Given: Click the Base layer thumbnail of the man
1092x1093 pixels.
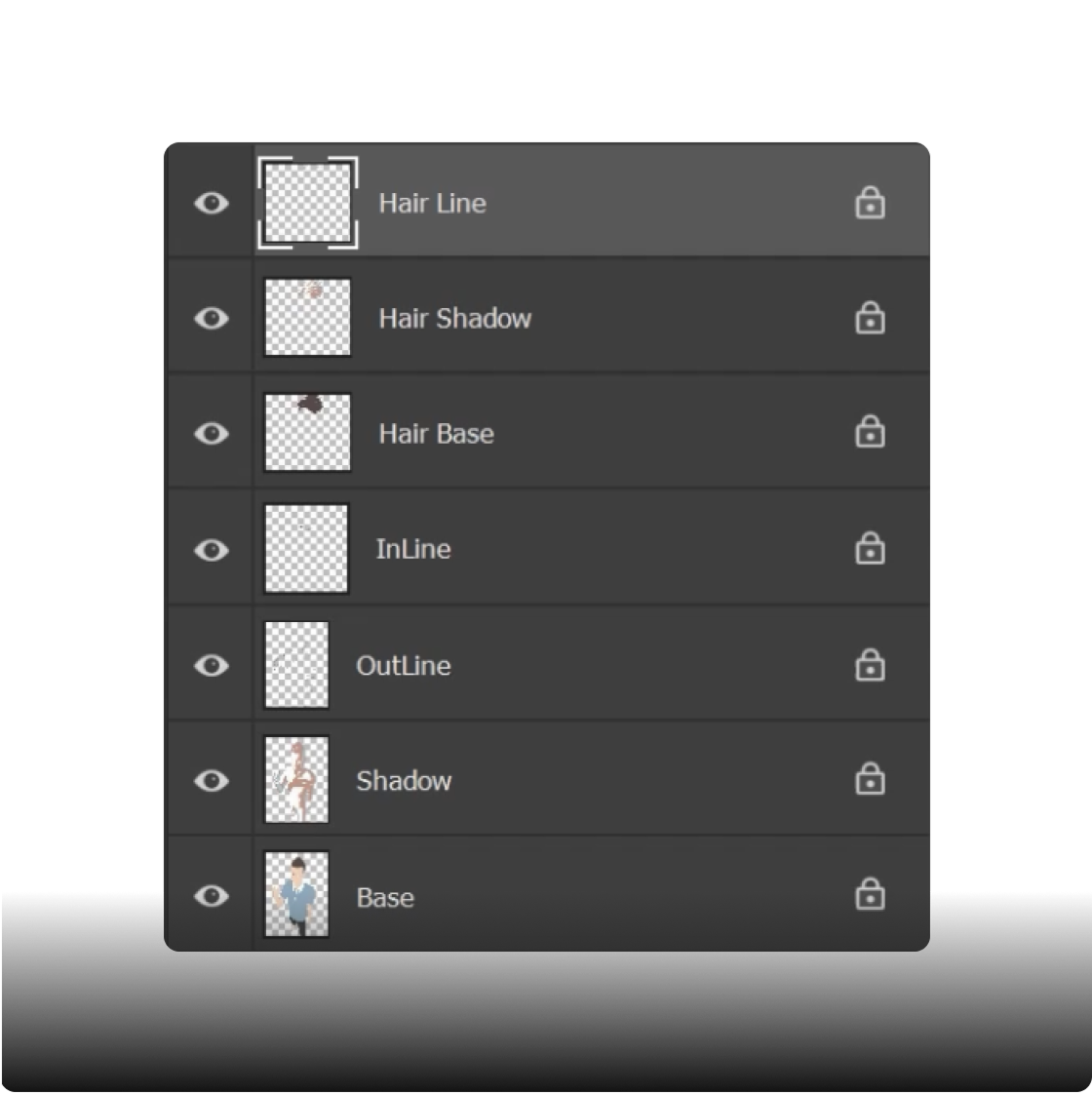Looking at the screenshot, I should [297, 894].
